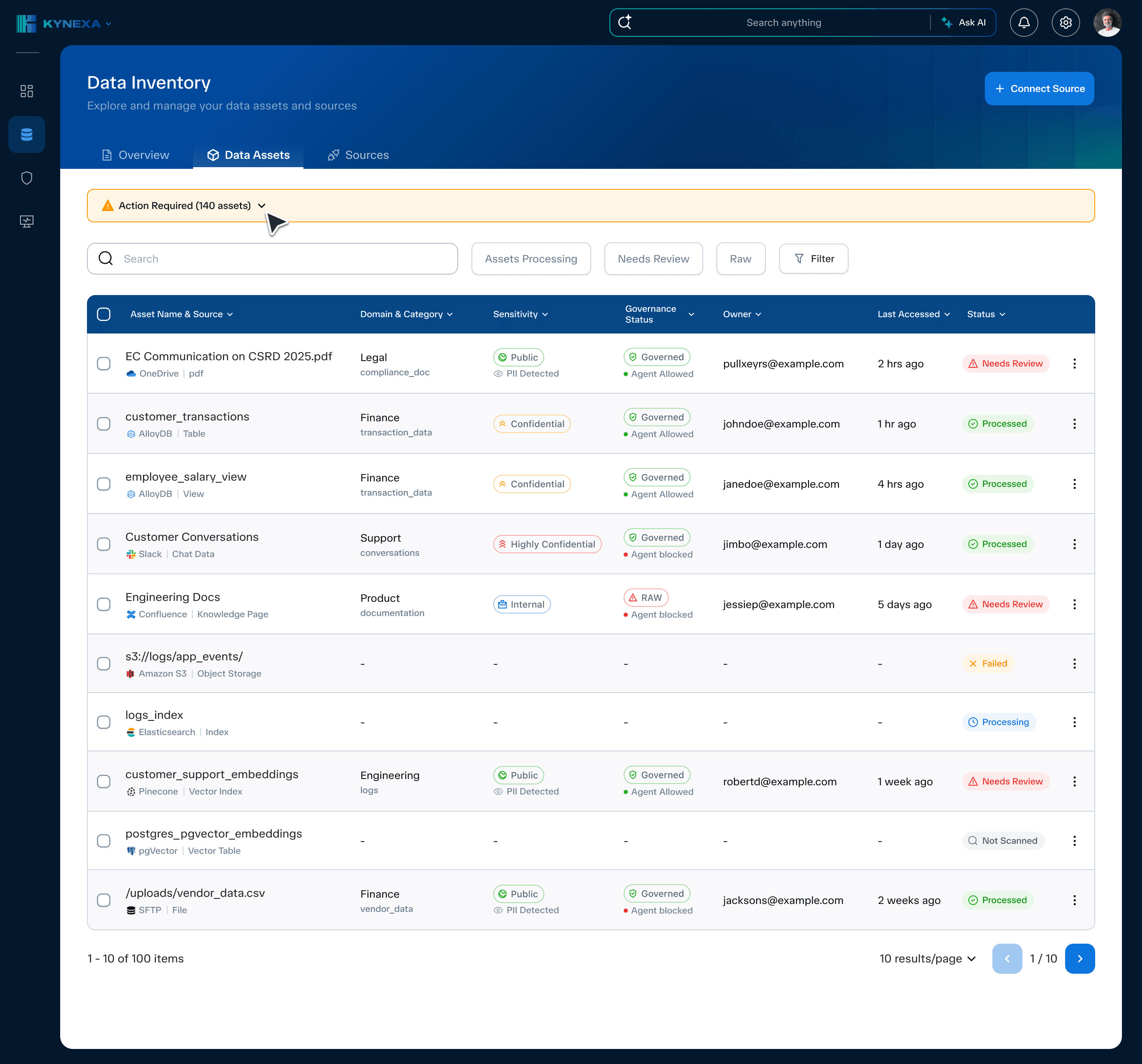Open row actions menu for employee_salary_view
This screenshot has height=1064, width=1142.
[x=1074, y=484]
